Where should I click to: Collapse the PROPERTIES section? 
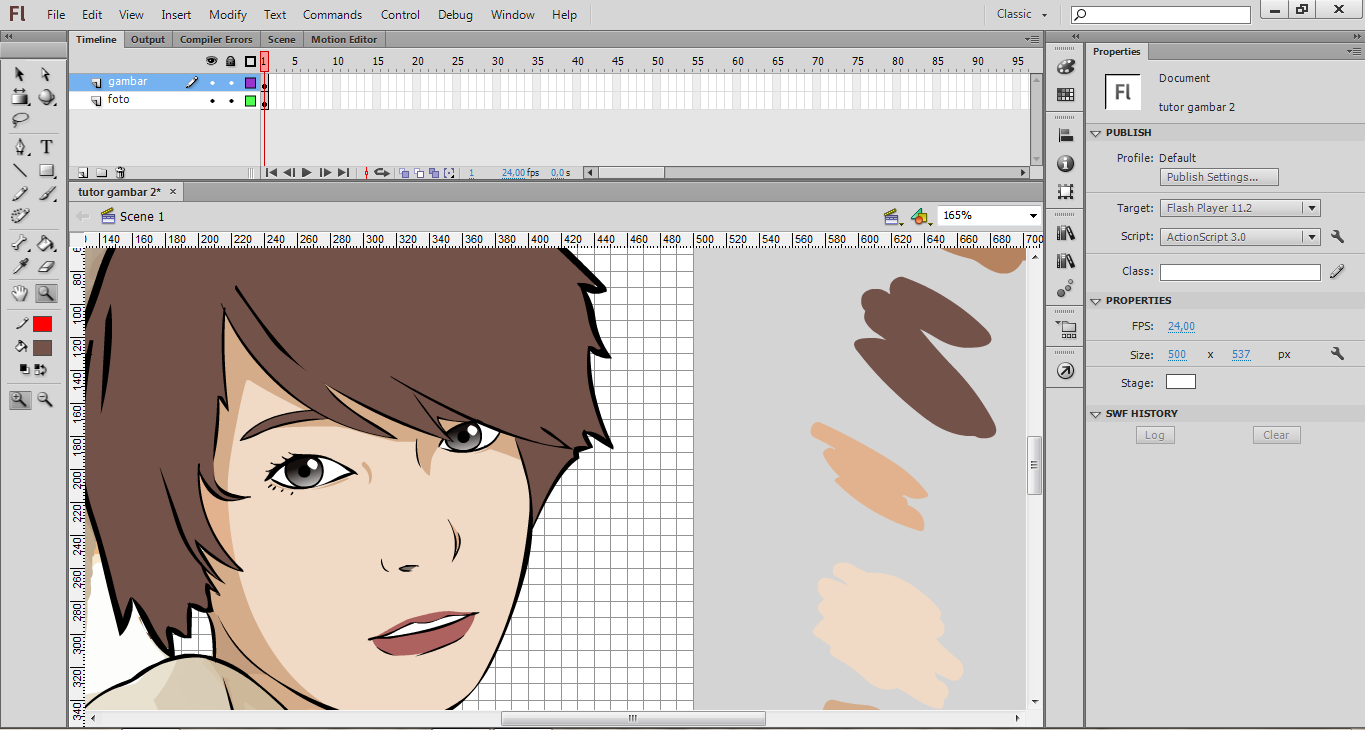click(1096, 301)
